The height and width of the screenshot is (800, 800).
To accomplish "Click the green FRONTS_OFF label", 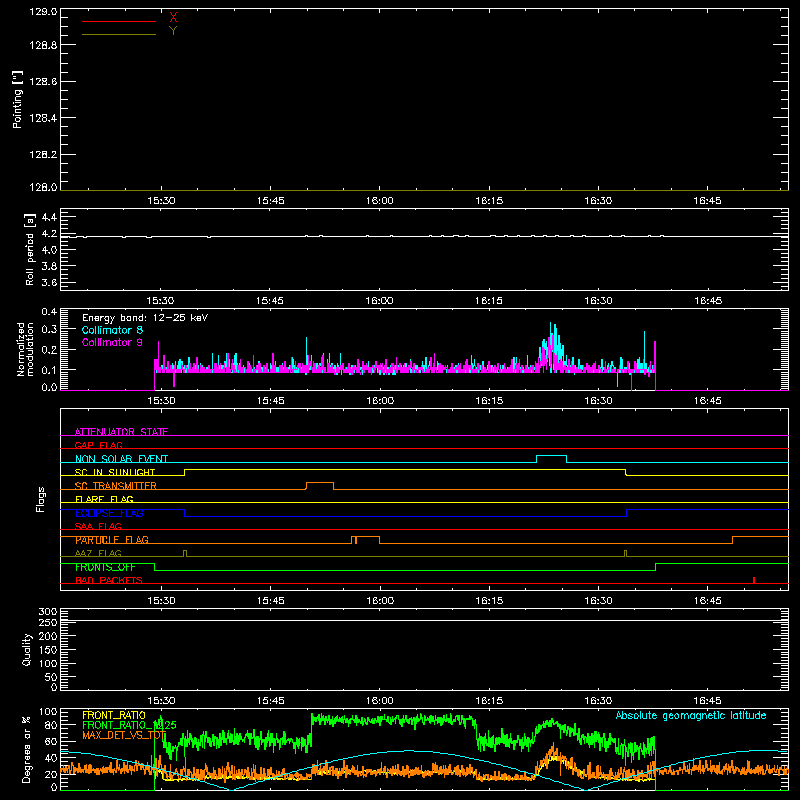I will click(x=105, y=567).
